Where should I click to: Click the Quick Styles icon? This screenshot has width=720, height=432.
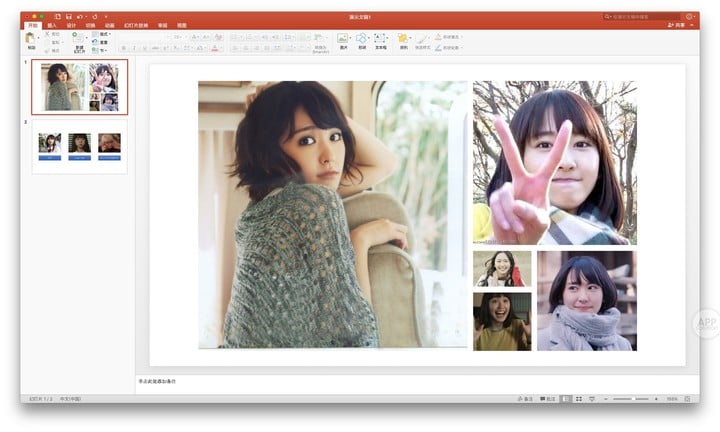coord(422,38)
